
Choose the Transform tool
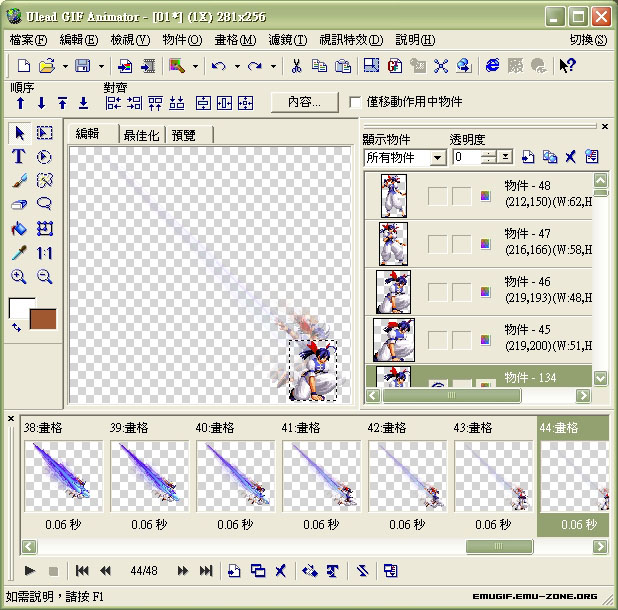45,229
